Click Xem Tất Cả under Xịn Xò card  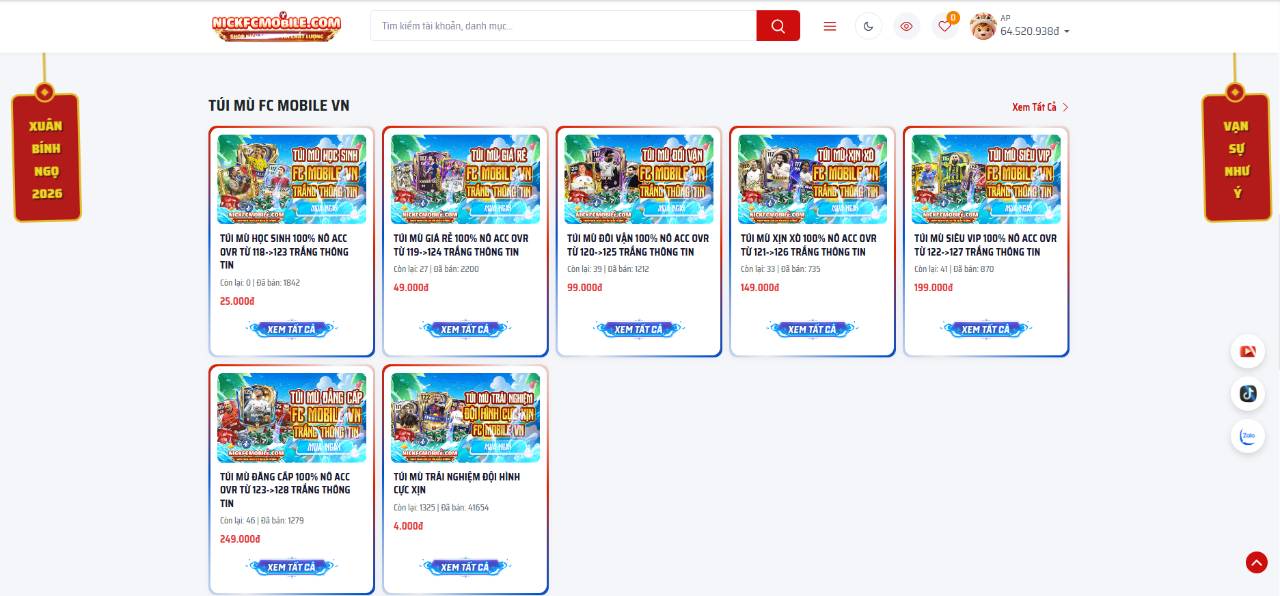812,329
